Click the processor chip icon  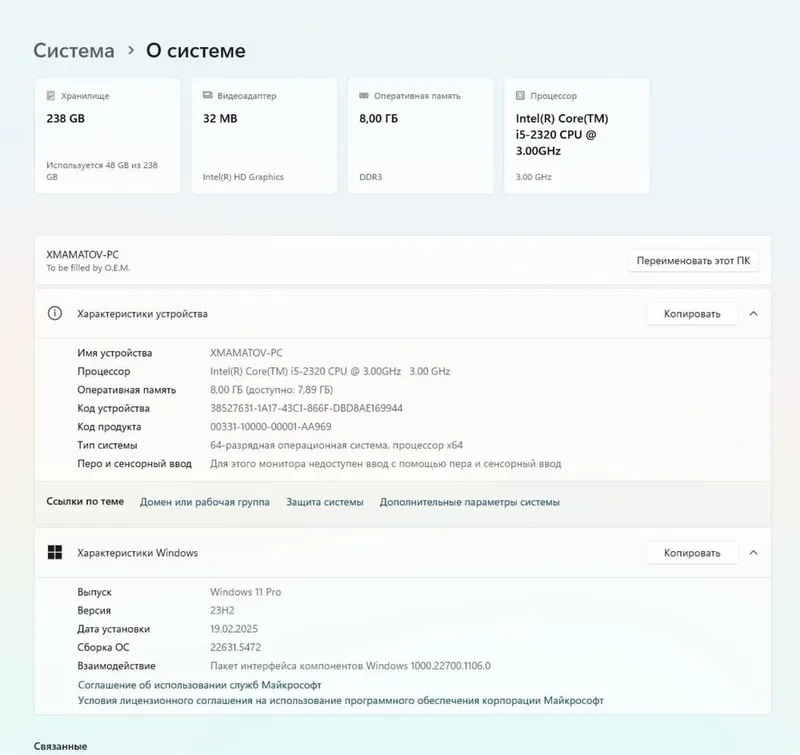[x=520, y=95]
